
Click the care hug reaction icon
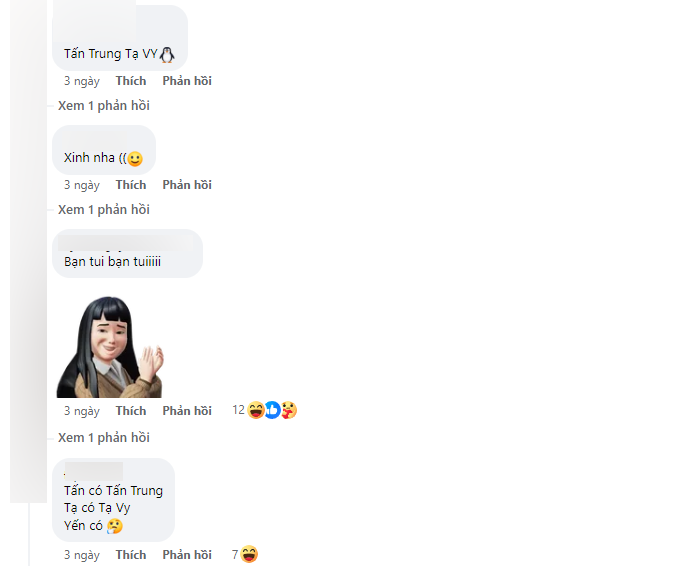(x=289, y=410)
